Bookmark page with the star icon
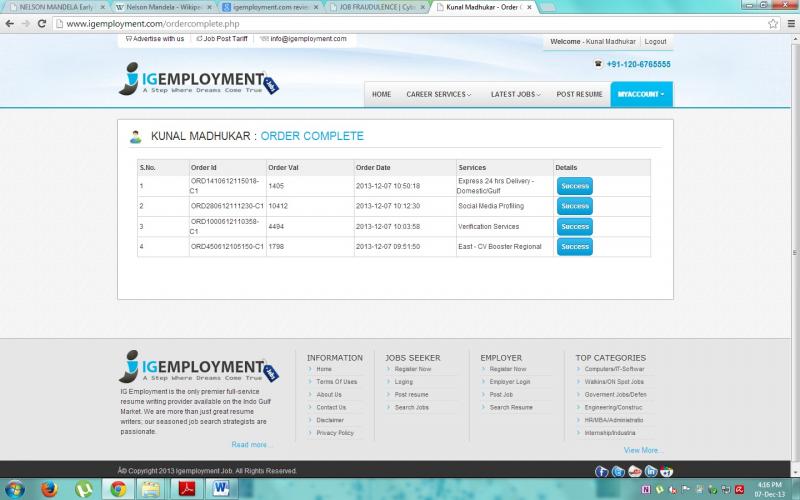This screenshot has width=800, height=500. [773, 23]
